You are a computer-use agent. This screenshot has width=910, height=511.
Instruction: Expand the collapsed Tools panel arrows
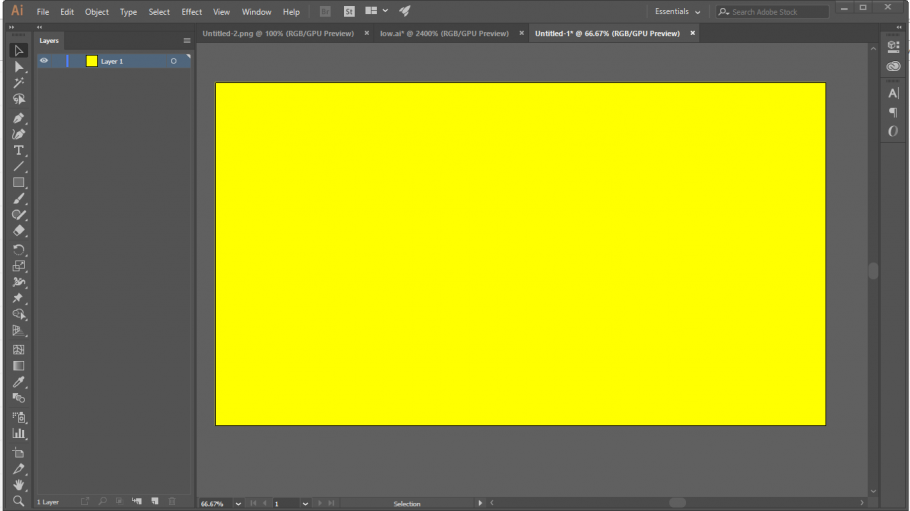[11, 27]
